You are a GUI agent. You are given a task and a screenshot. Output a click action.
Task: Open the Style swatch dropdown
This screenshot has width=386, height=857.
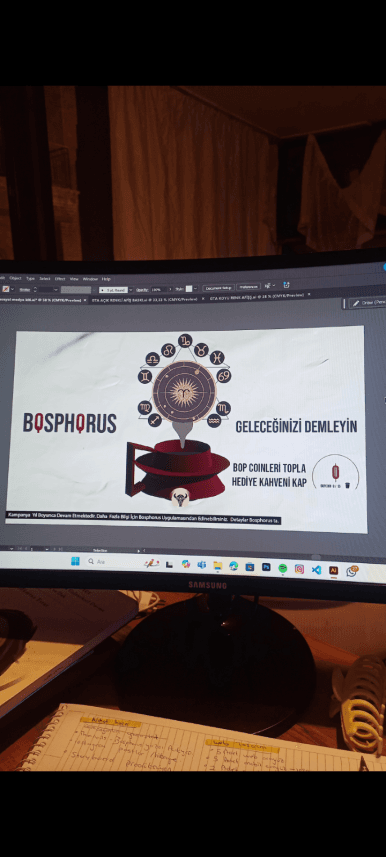point(195,288)
